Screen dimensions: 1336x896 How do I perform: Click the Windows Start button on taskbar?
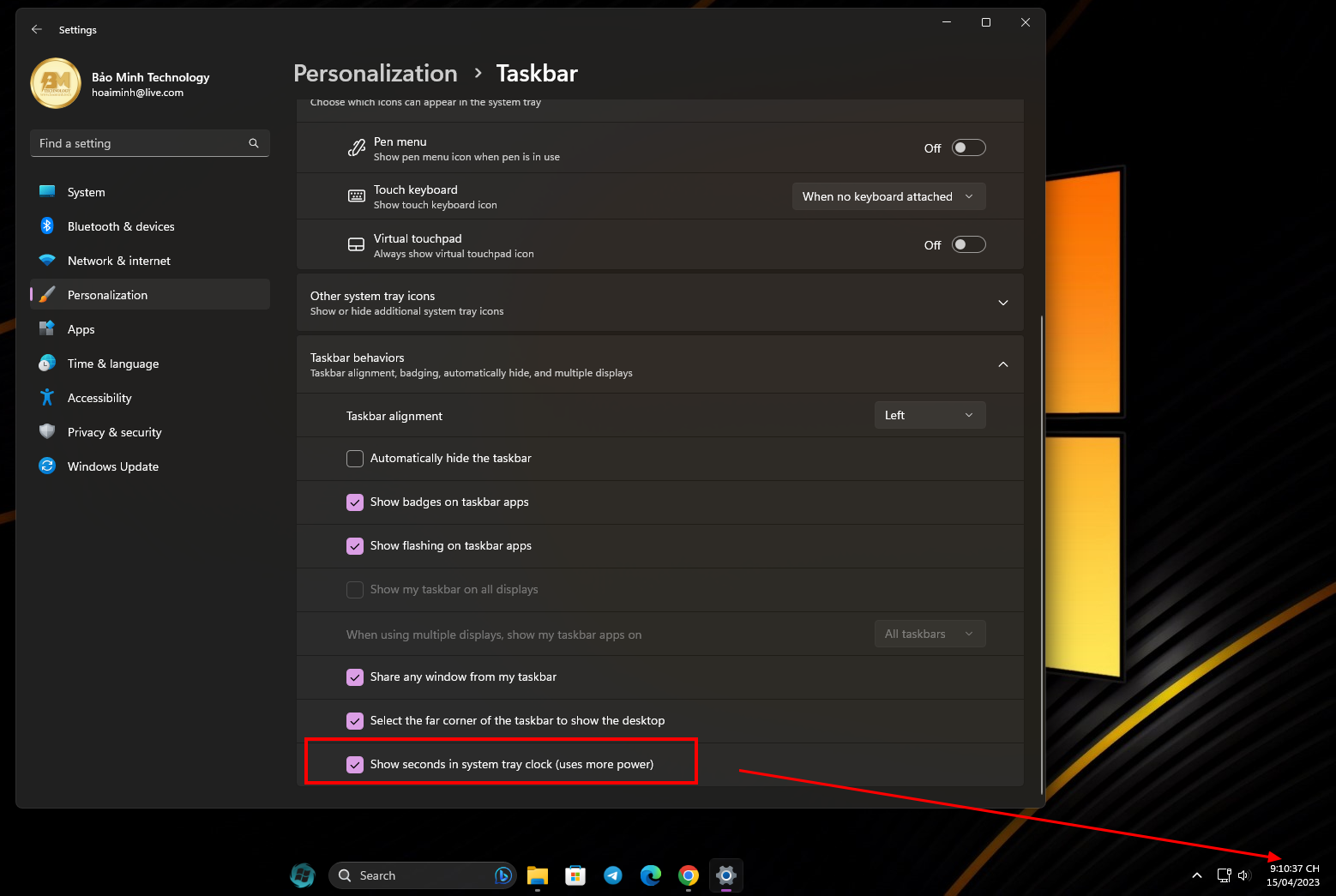tap(302, 875)
